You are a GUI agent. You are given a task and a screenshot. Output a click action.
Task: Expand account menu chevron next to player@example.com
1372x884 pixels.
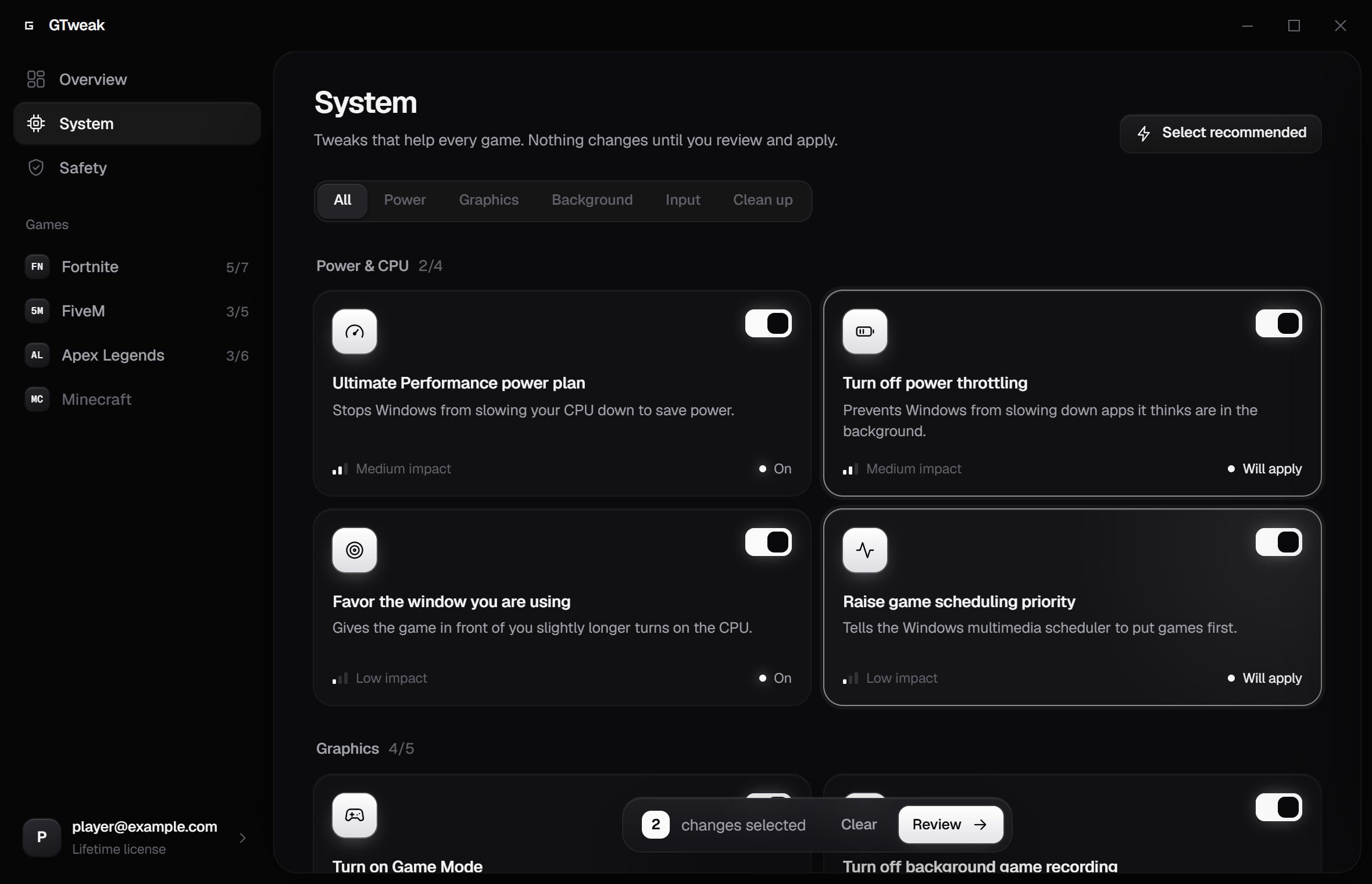(243, 838)
